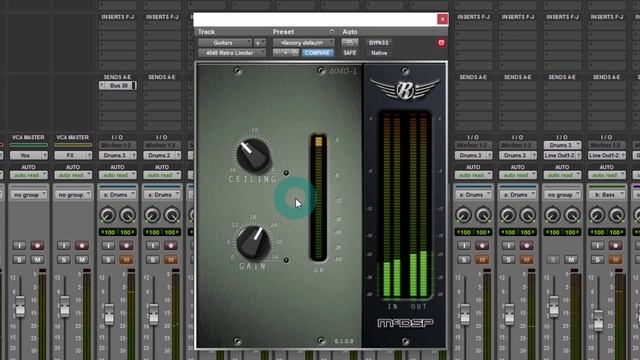640x360 pixels.
Task: Open auto read dropdown on Vox VCA master
Action: click(x=29, y=175)
